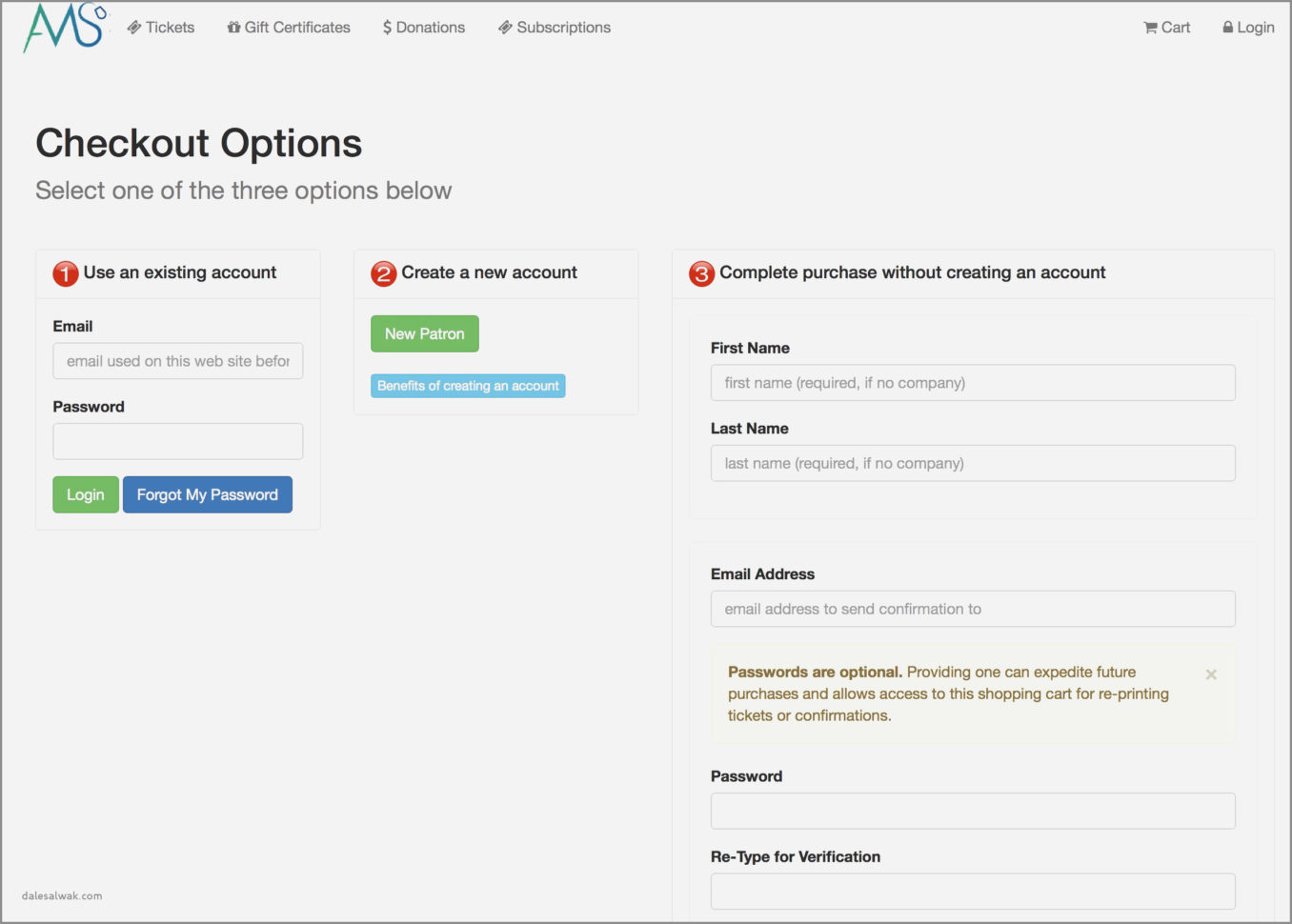Go to the Donations page
The height and width of the screenshot is (924, 1292).
424,28
